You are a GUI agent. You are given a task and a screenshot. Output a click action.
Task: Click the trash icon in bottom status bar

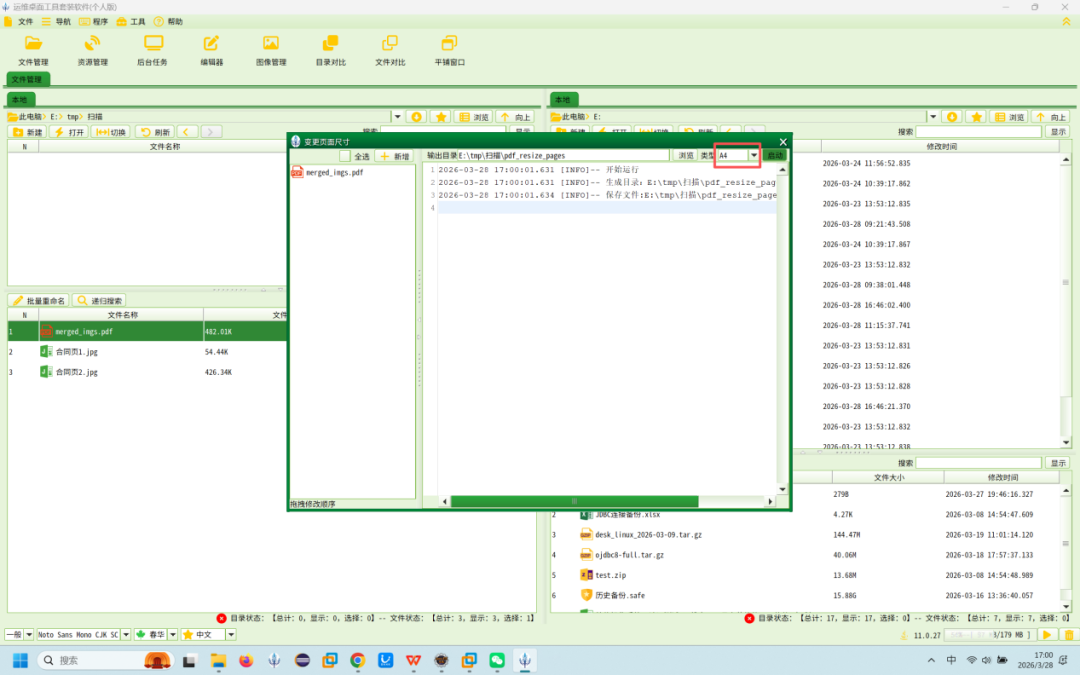(x=1069, y=634)
